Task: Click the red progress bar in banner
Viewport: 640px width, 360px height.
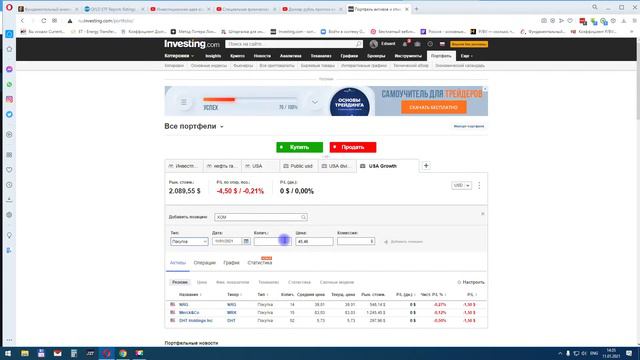Action: click(x=219, y=99)
